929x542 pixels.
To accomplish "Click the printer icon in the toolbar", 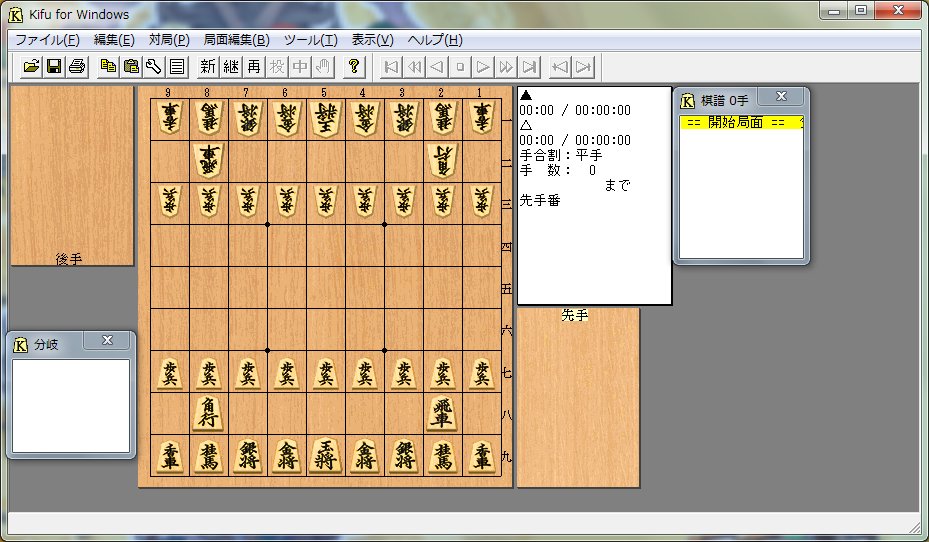I will (x=77, y=67).
